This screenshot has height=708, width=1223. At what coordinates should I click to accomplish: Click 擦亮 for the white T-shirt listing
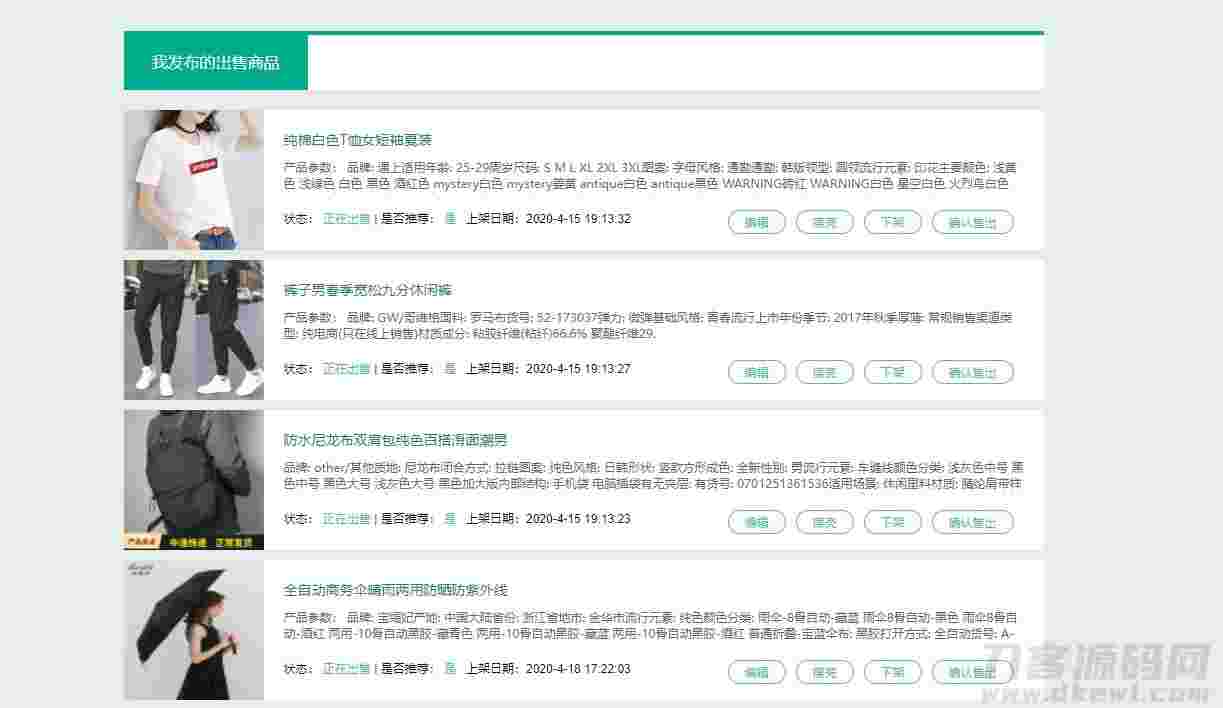tap(825, 222)
